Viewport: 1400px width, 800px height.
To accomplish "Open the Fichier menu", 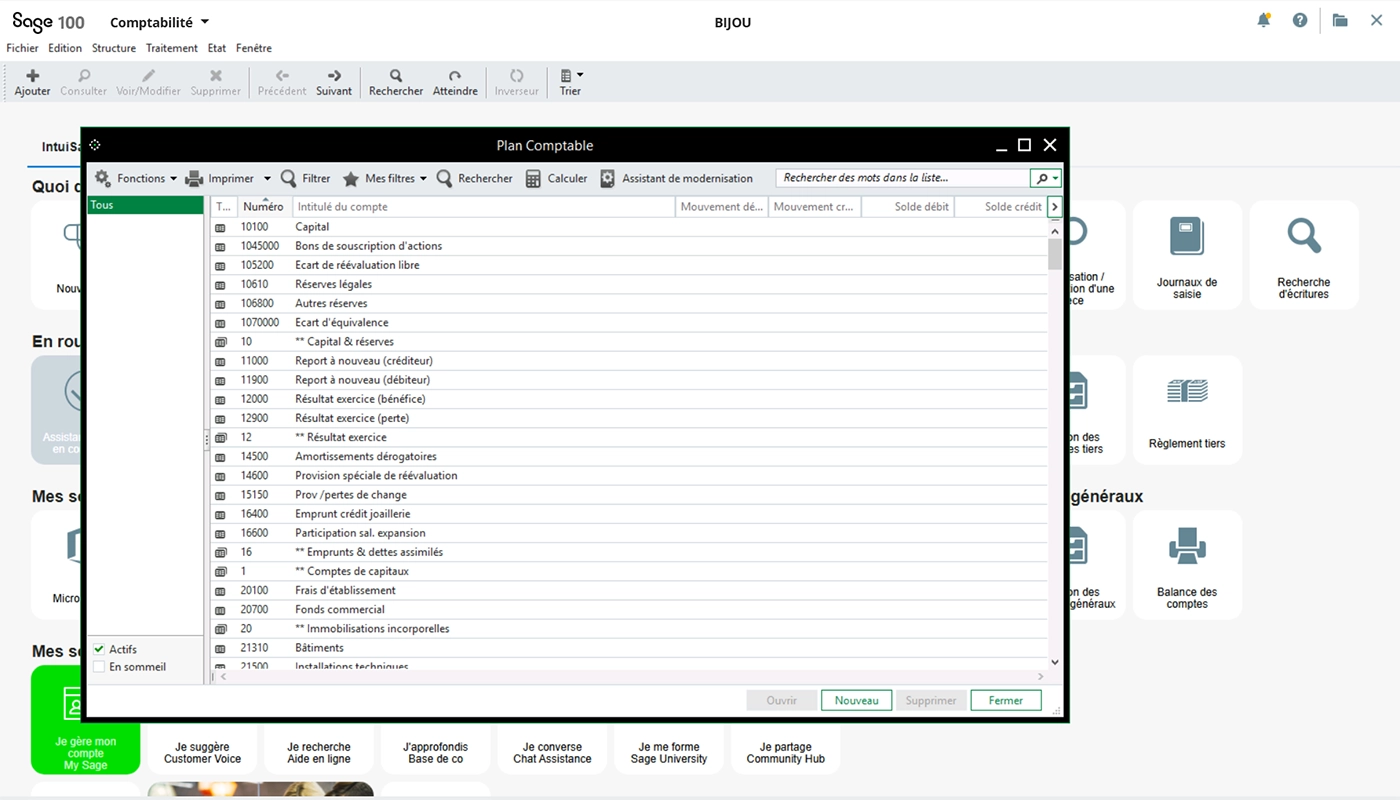I will [22, 48].
